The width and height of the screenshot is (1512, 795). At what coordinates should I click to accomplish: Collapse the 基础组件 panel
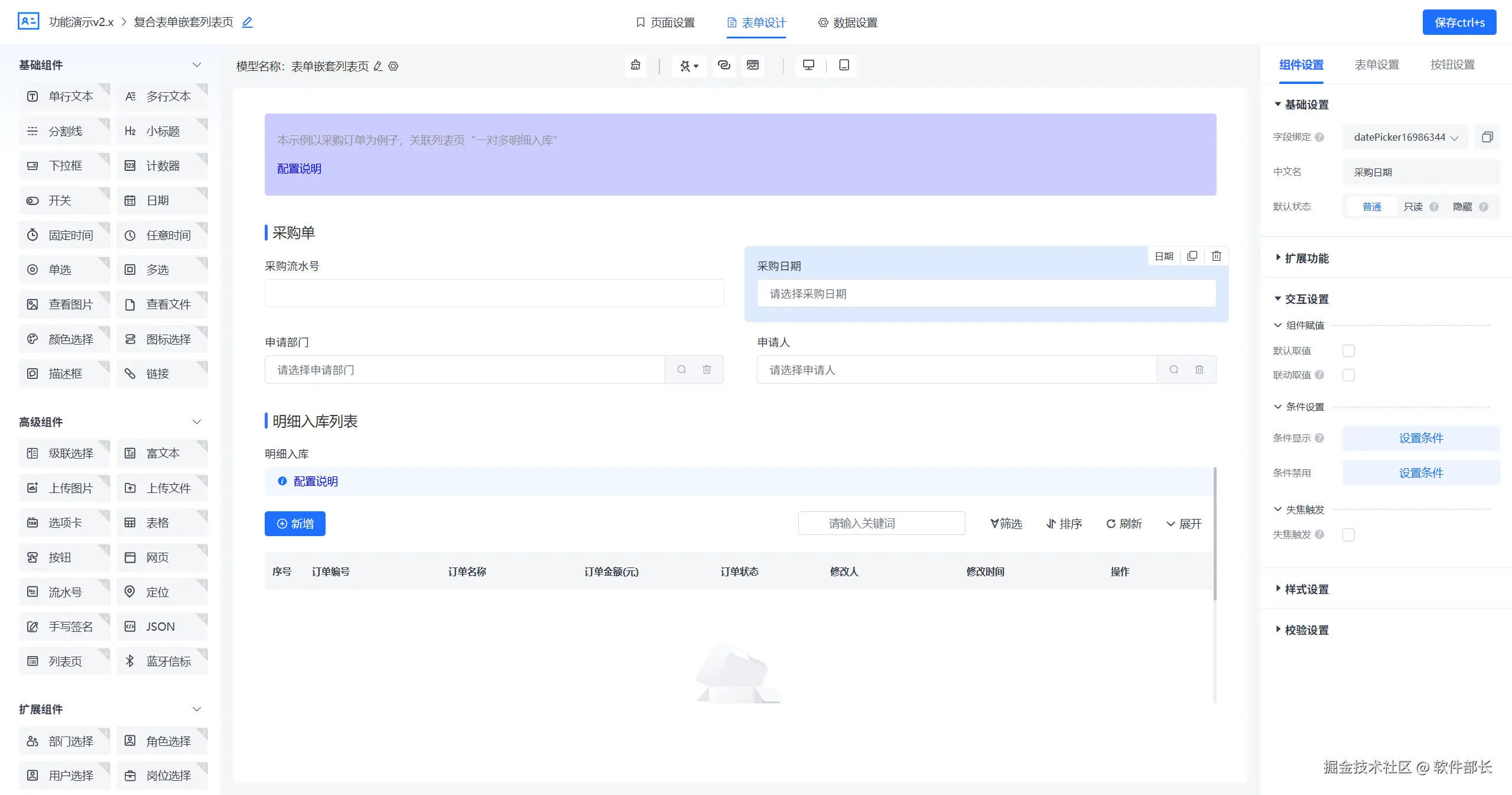(x=197, y=65)
